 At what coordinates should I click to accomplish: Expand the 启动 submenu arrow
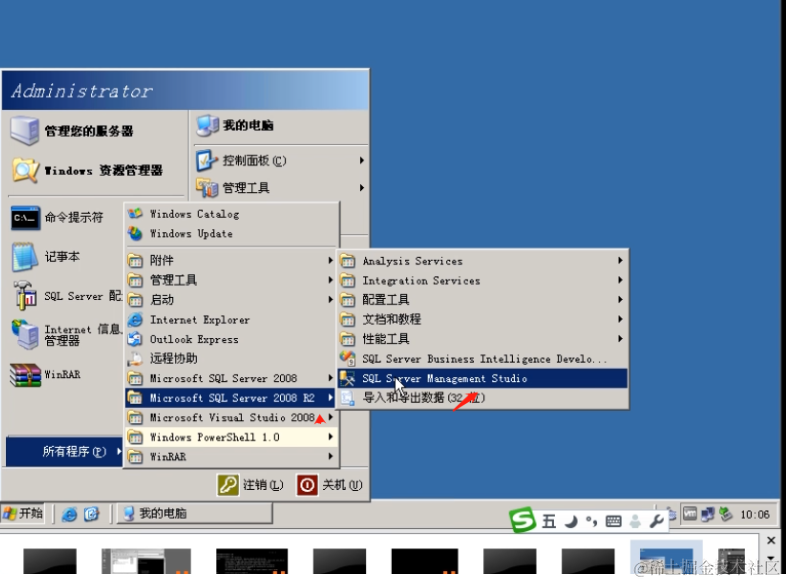330,300
